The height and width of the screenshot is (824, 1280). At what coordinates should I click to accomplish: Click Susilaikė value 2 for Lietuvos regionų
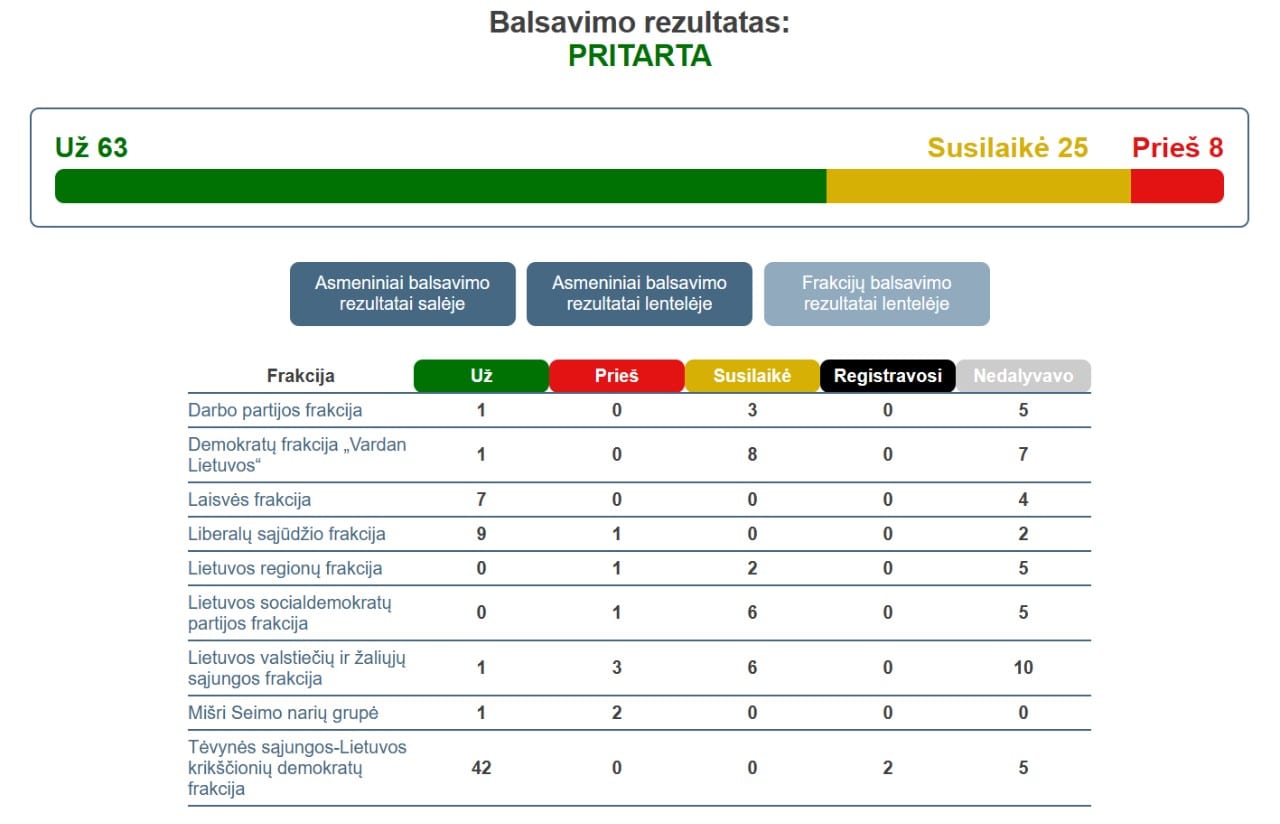(752, 568)
